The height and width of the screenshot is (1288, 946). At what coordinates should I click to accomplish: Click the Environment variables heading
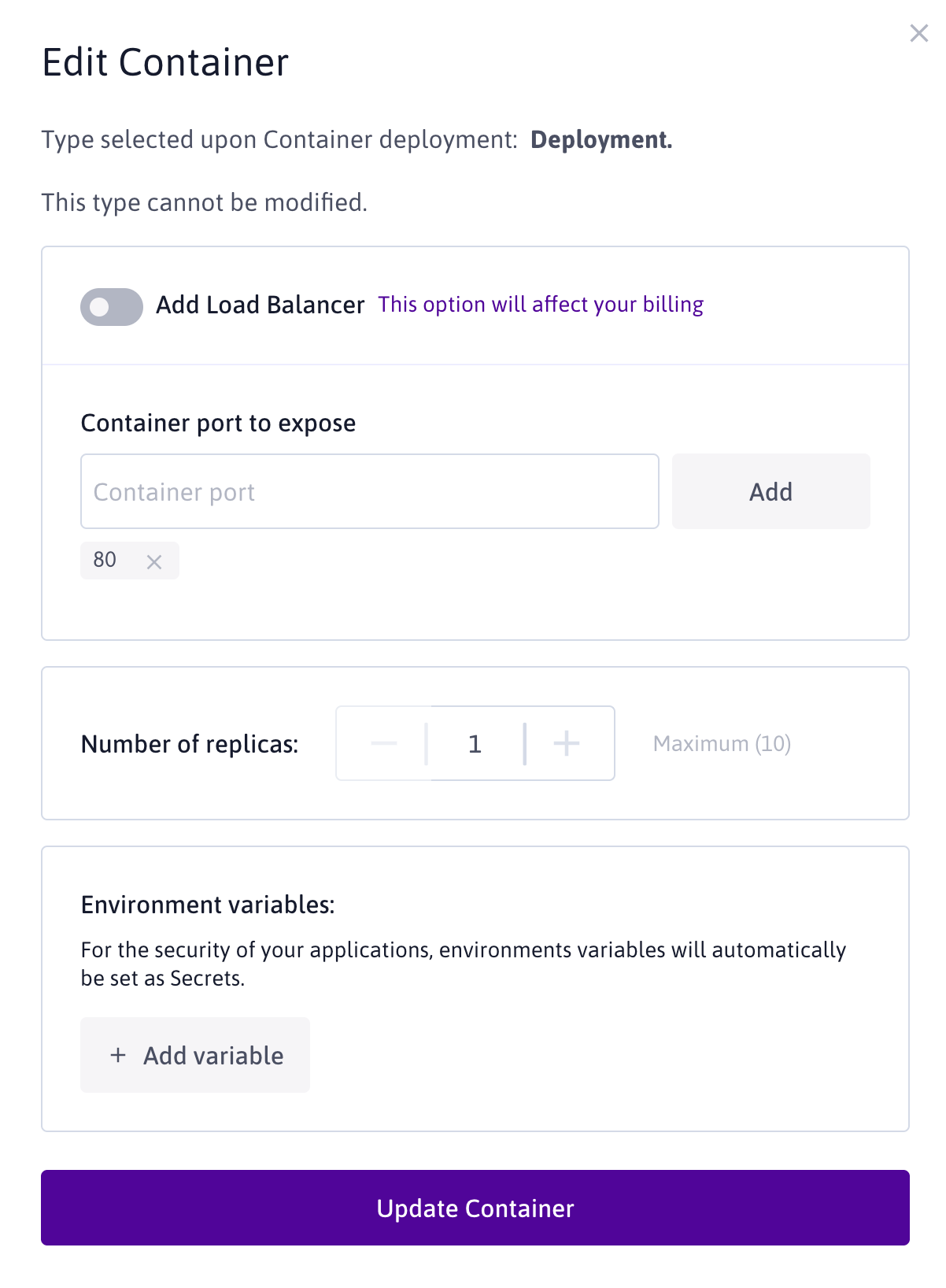[x=208, y=905]
